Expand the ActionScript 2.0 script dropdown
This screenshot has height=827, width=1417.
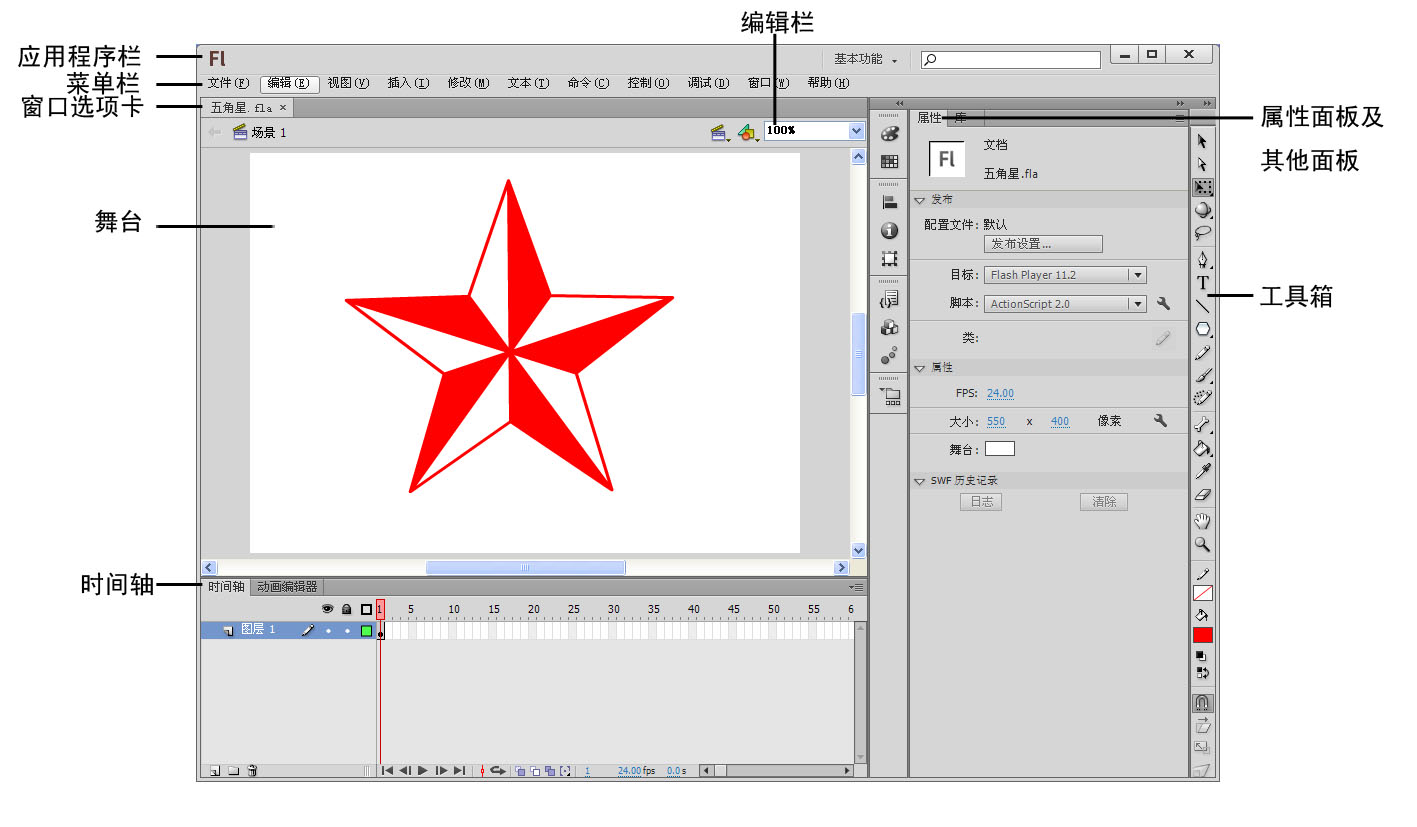(x=1136, y=304)
